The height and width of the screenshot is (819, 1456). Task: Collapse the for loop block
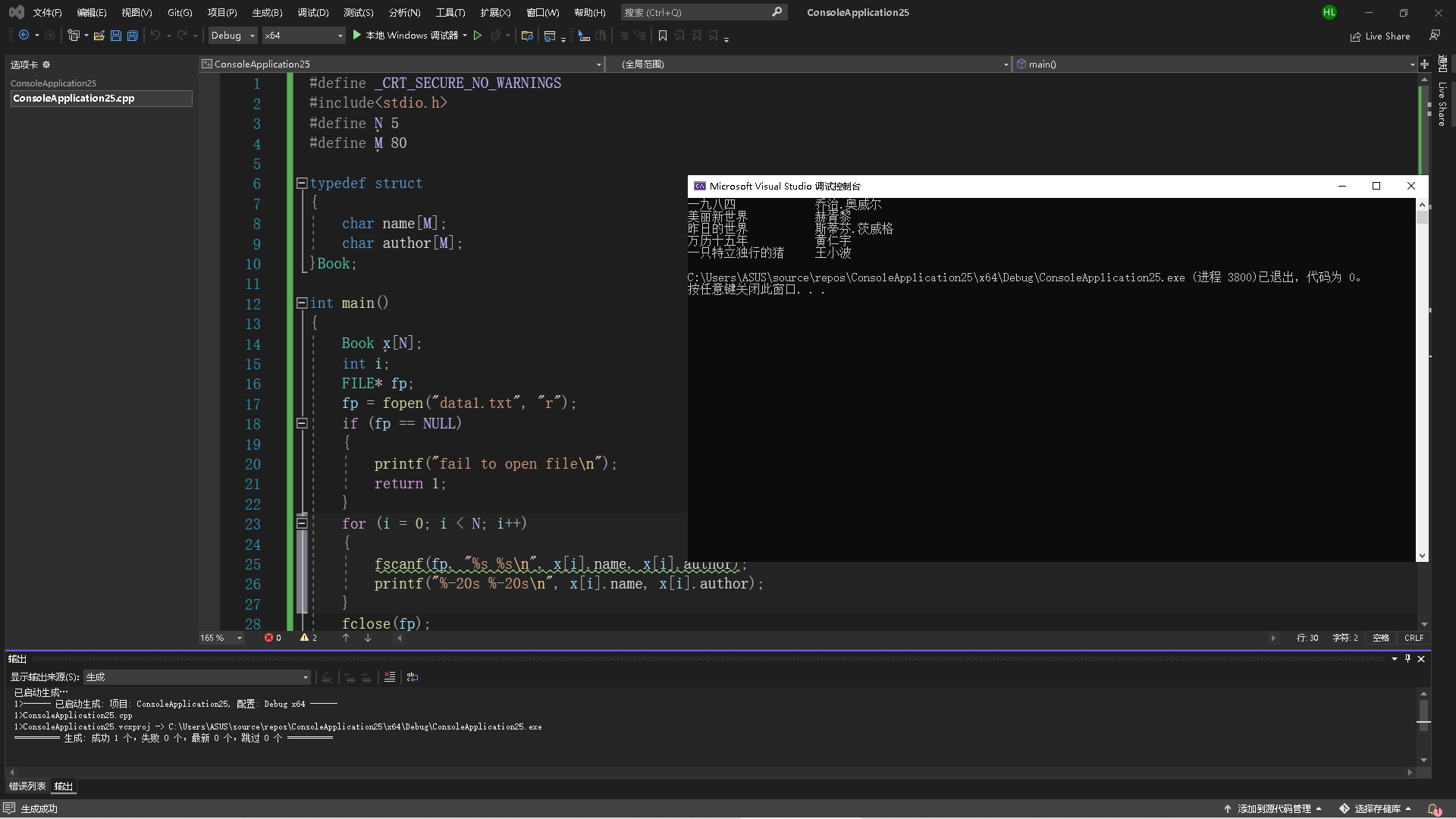tap(302, 523)
